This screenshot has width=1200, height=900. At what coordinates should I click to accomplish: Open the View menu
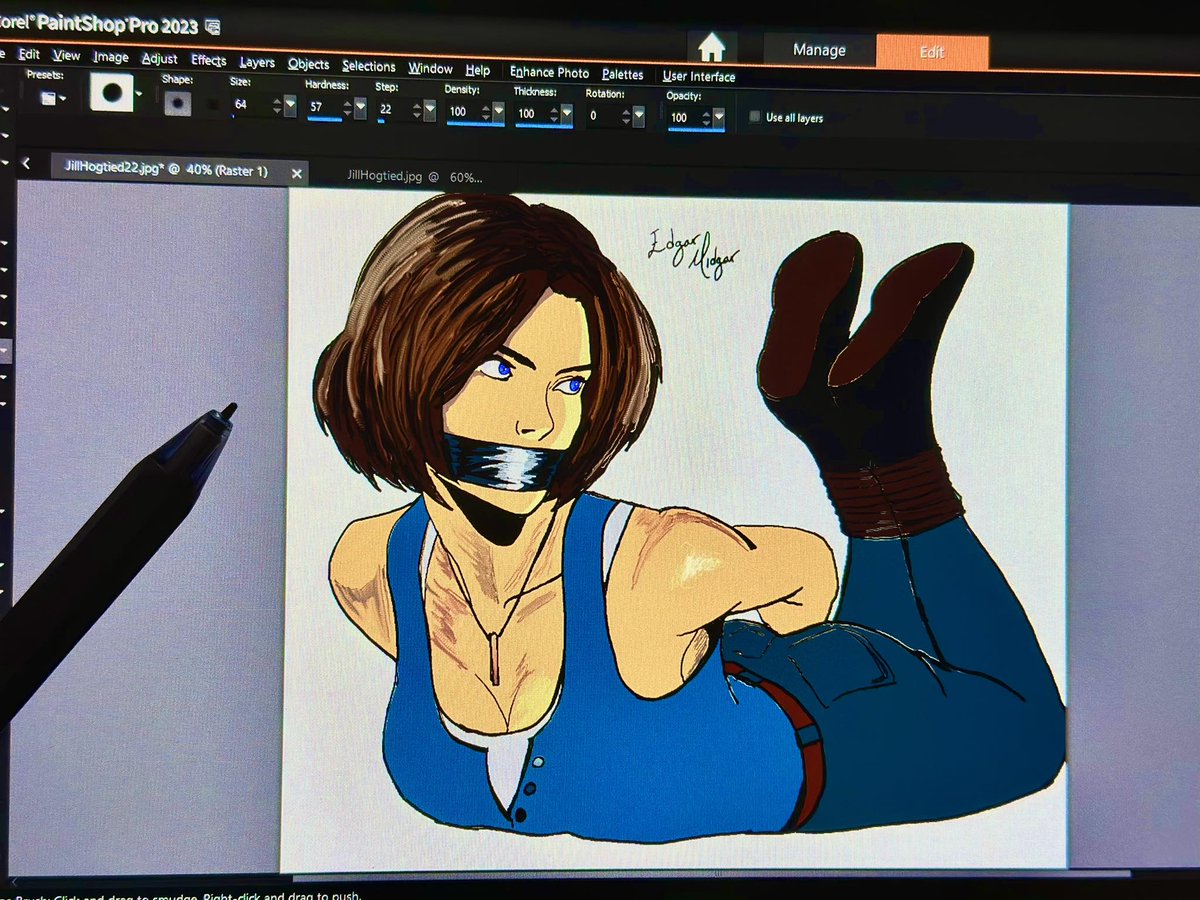67,56
